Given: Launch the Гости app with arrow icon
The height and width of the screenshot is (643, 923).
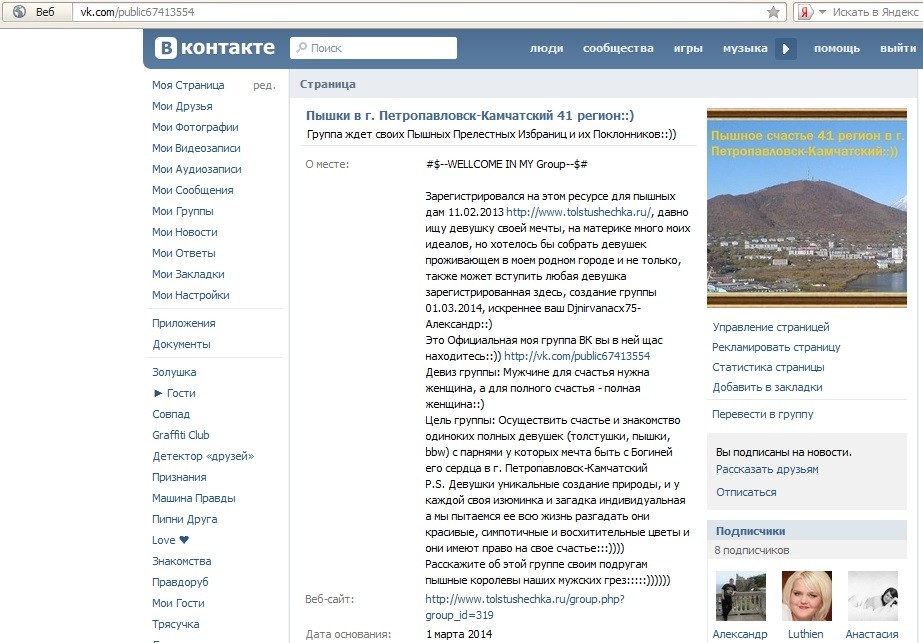Looking at the screenshot, I should [174, 393].
